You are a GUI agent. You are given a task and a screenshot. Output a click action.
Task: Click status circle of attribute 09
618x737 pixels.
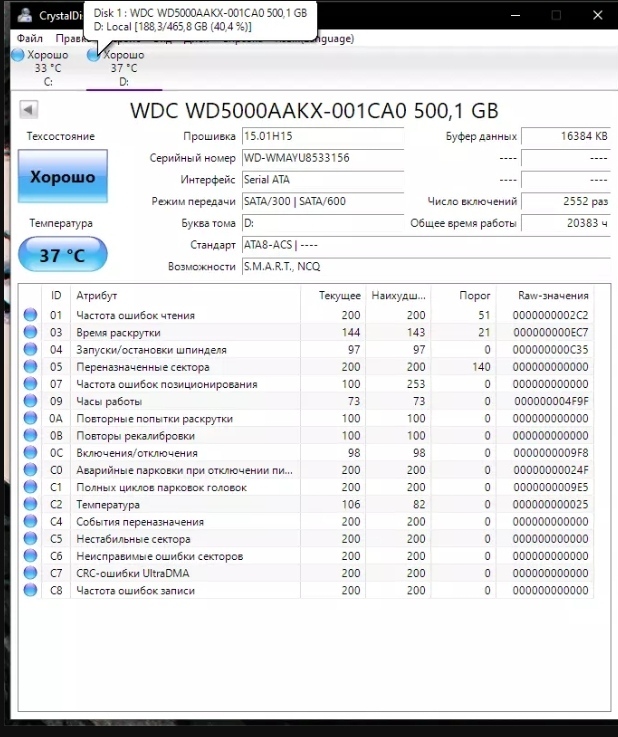[31, 400]
